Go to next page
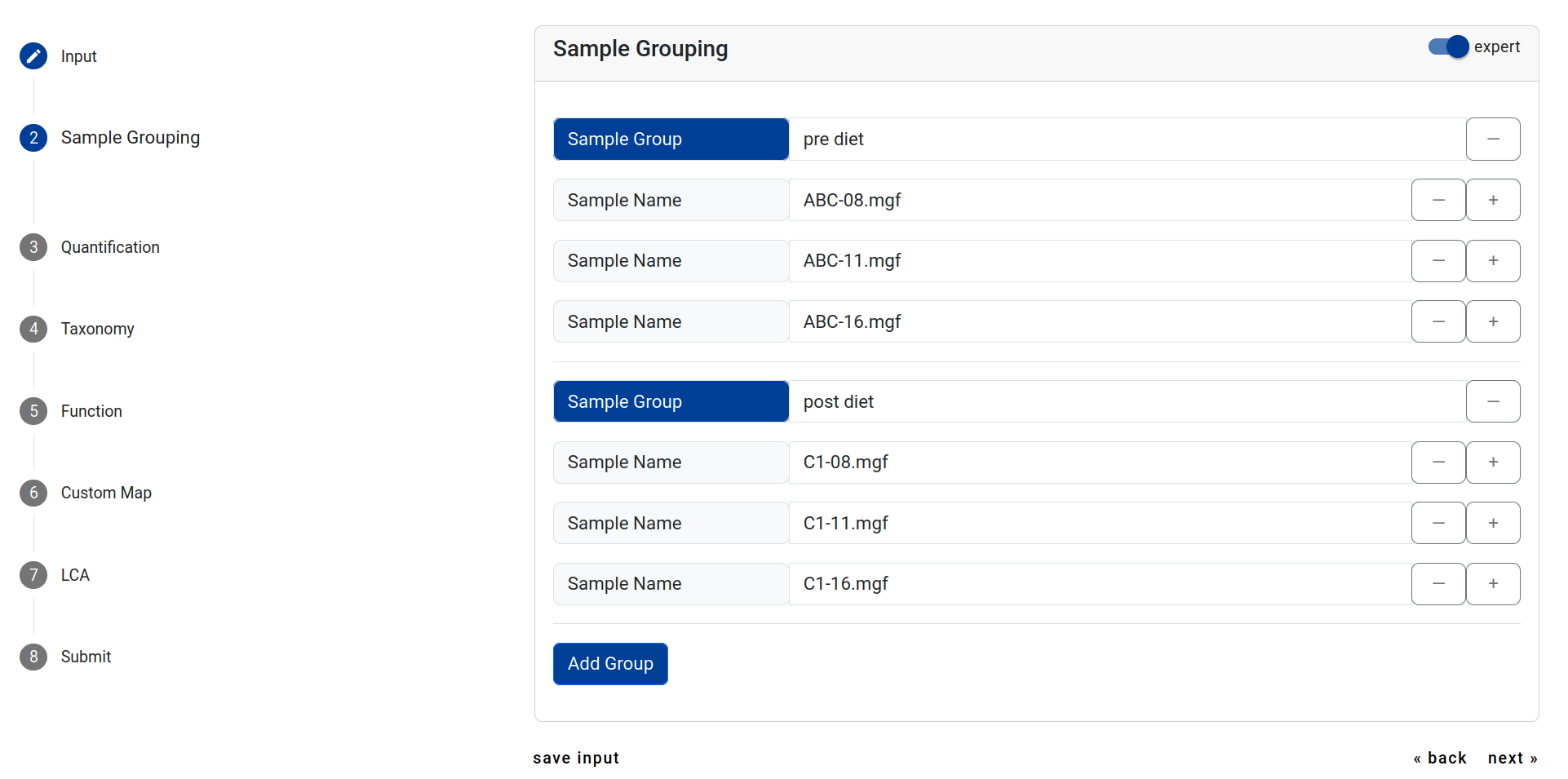This screenshot has width=1568, height=779. pos(1512,758)
